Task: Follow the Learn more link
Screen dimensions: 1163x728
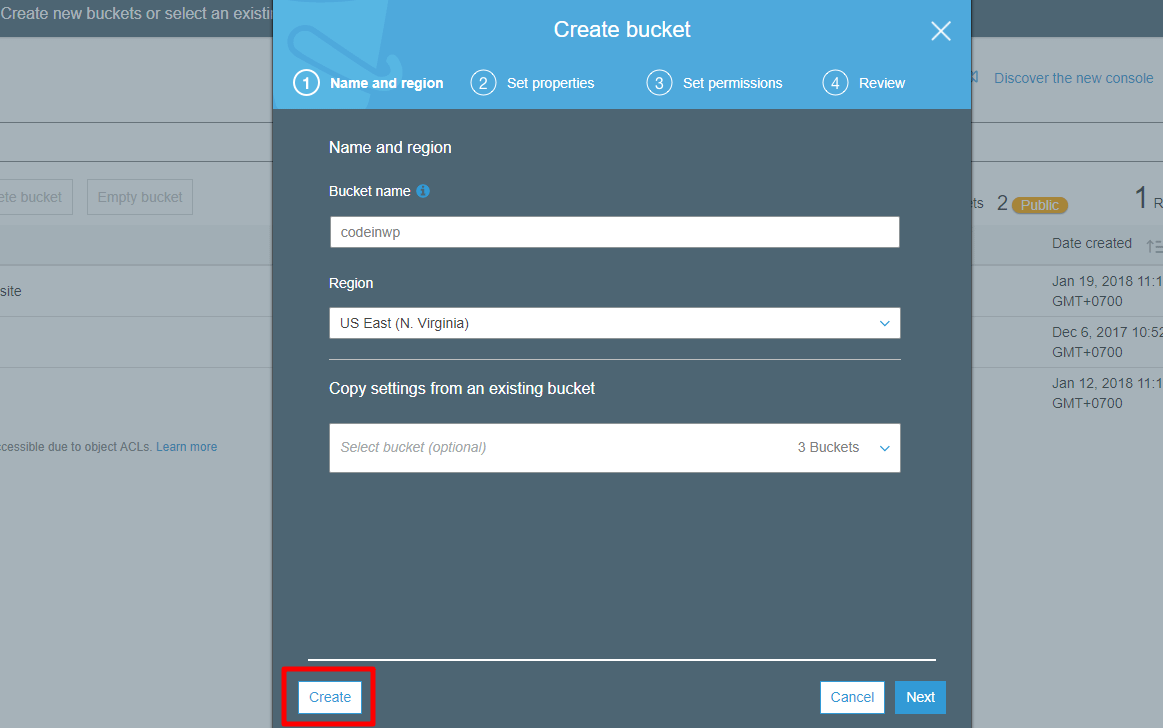Action: [186, 447]
